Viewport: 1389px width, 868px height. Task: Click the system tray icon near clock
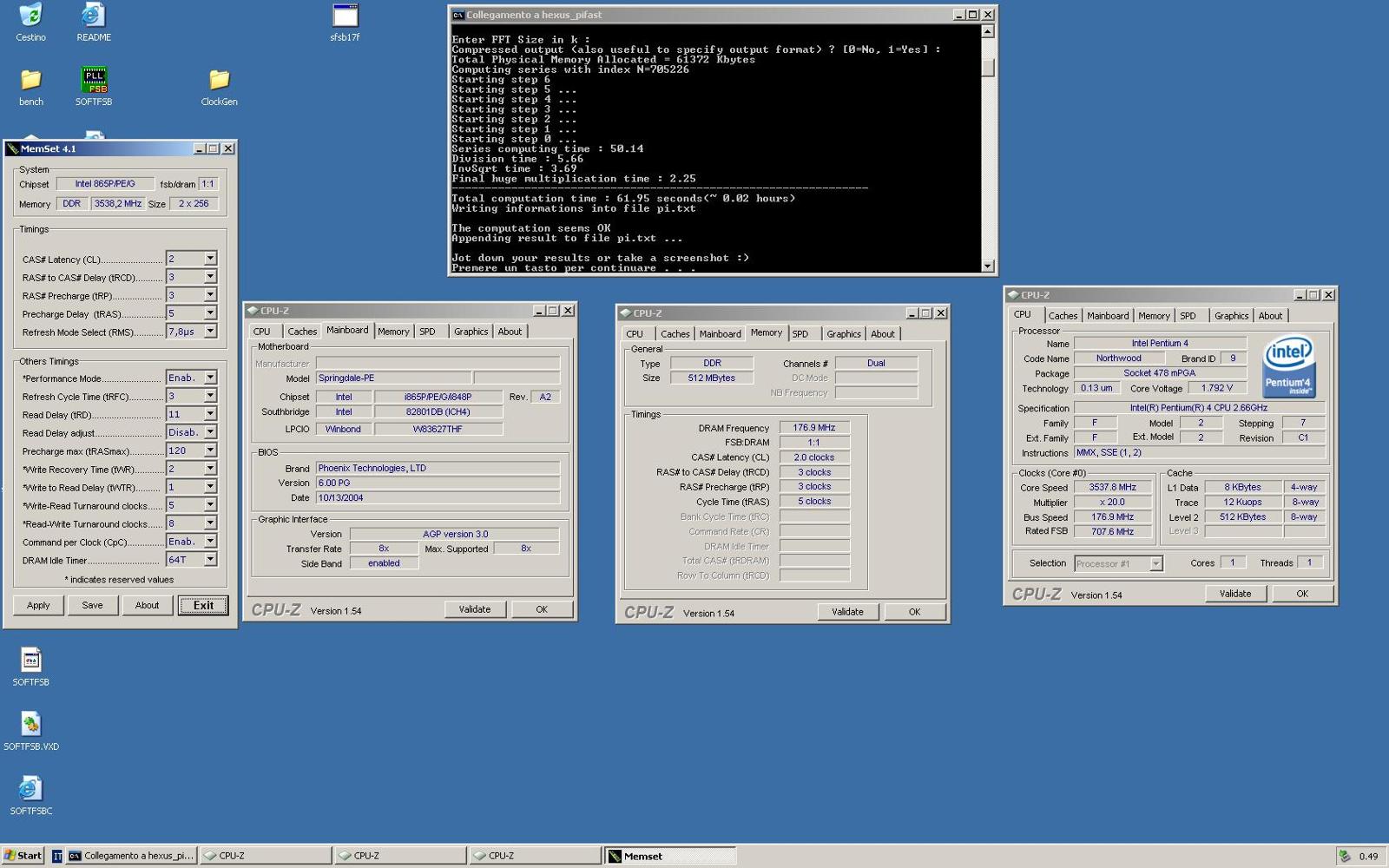click(x=1345, y=856)
